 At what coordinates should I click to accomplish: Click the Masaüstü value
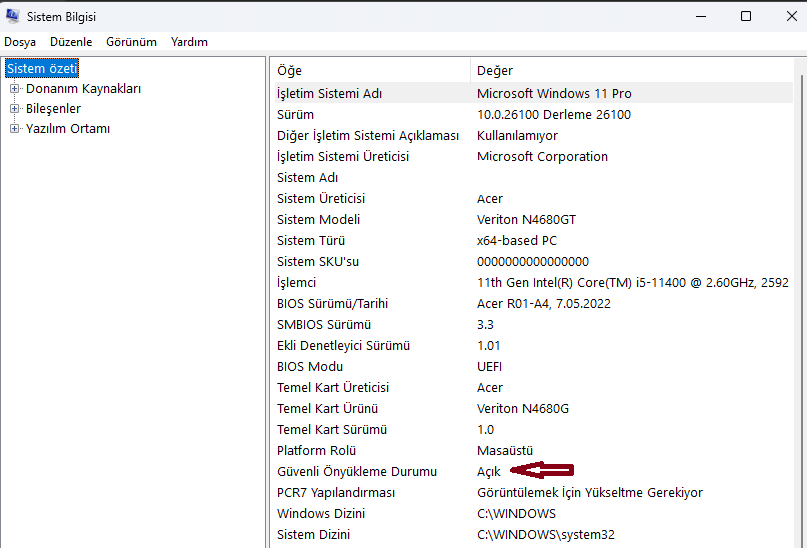(x=505, y=451)
